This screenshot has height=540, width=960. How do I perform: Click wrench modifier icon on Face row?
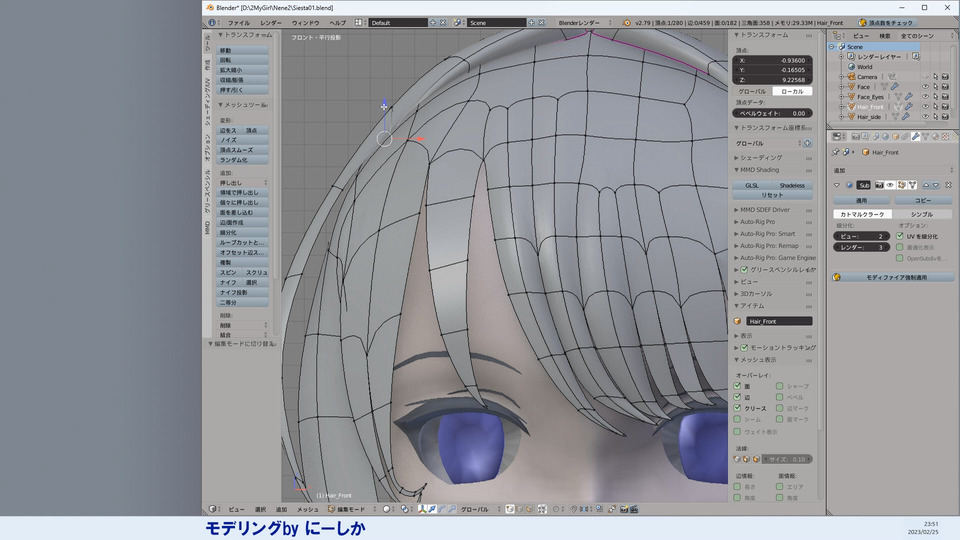coord(894,87)
